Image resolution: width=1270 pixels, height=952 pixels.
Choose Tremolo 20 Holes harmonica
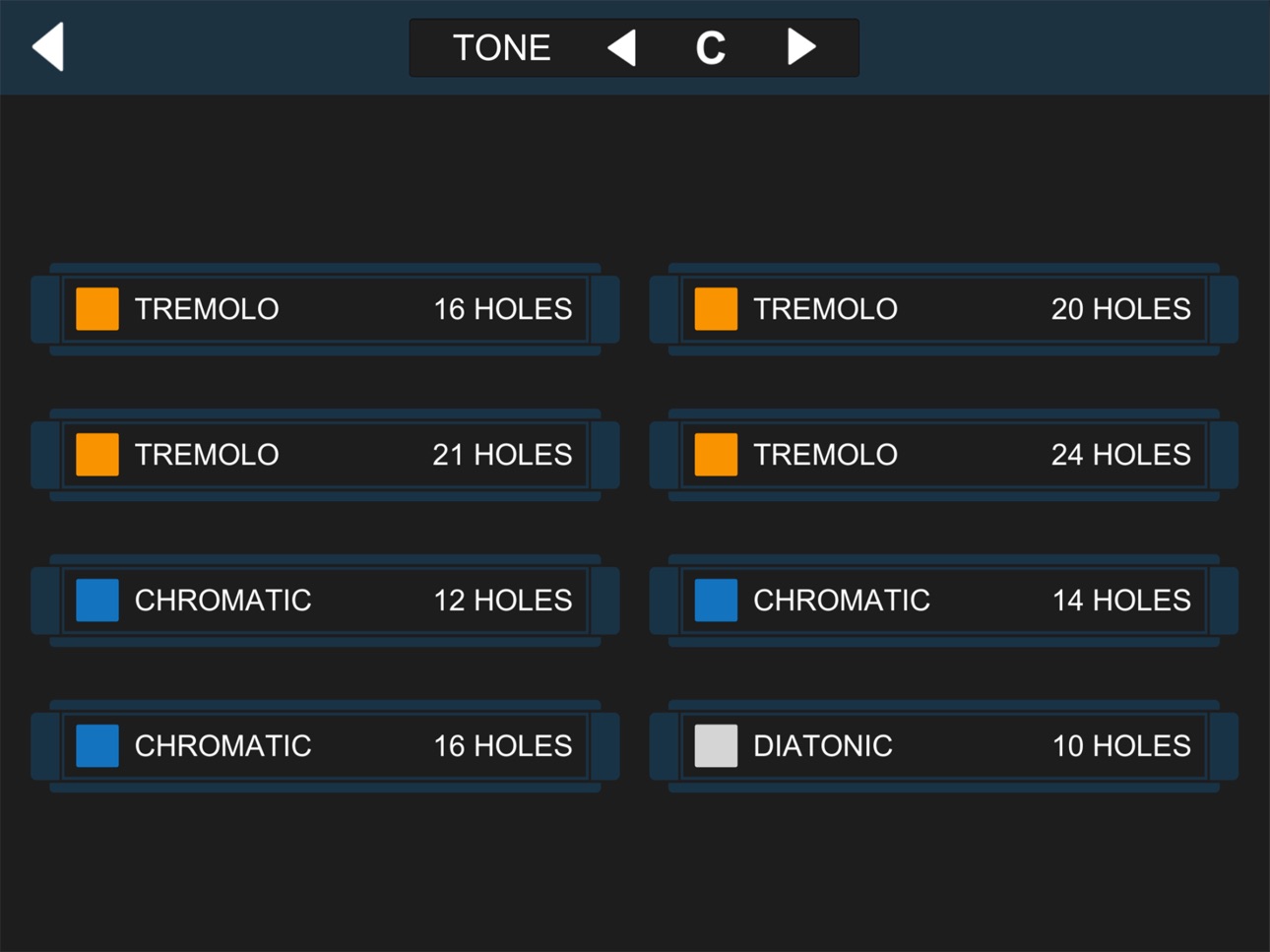point(943,309)
